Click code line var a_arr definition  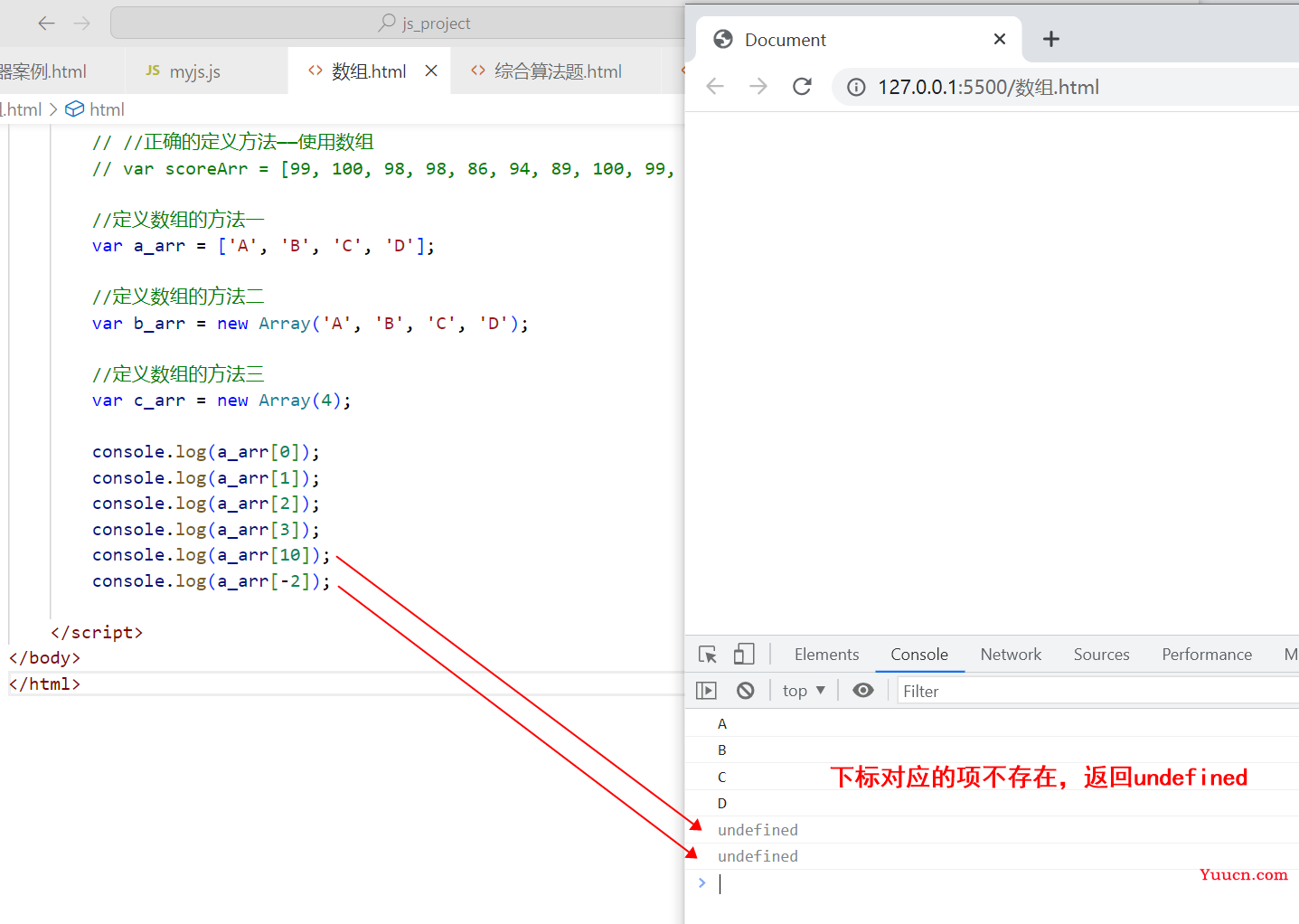(x=263, y=246)
